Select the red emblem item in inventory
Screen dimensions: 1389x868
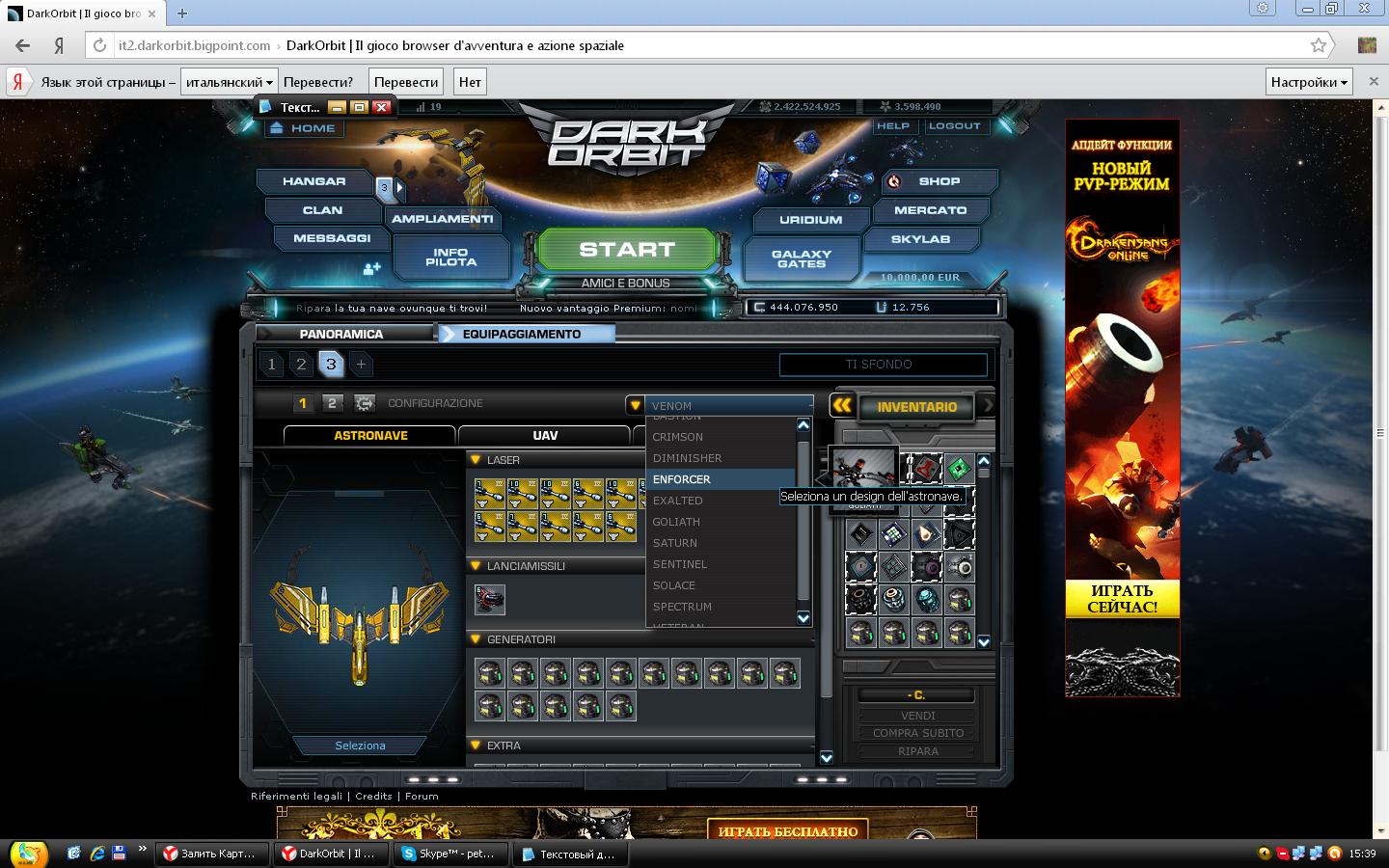click(925, 470)
